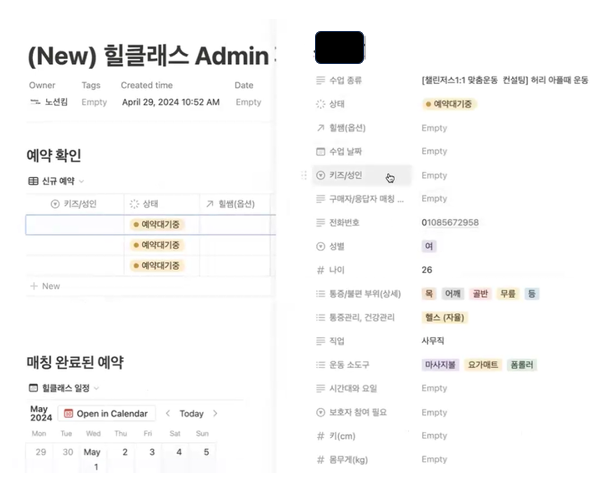This screenshot has height=502, width=605.
Task: Open the 성별 value 여 selector
Action: click(x=429, y=246)
